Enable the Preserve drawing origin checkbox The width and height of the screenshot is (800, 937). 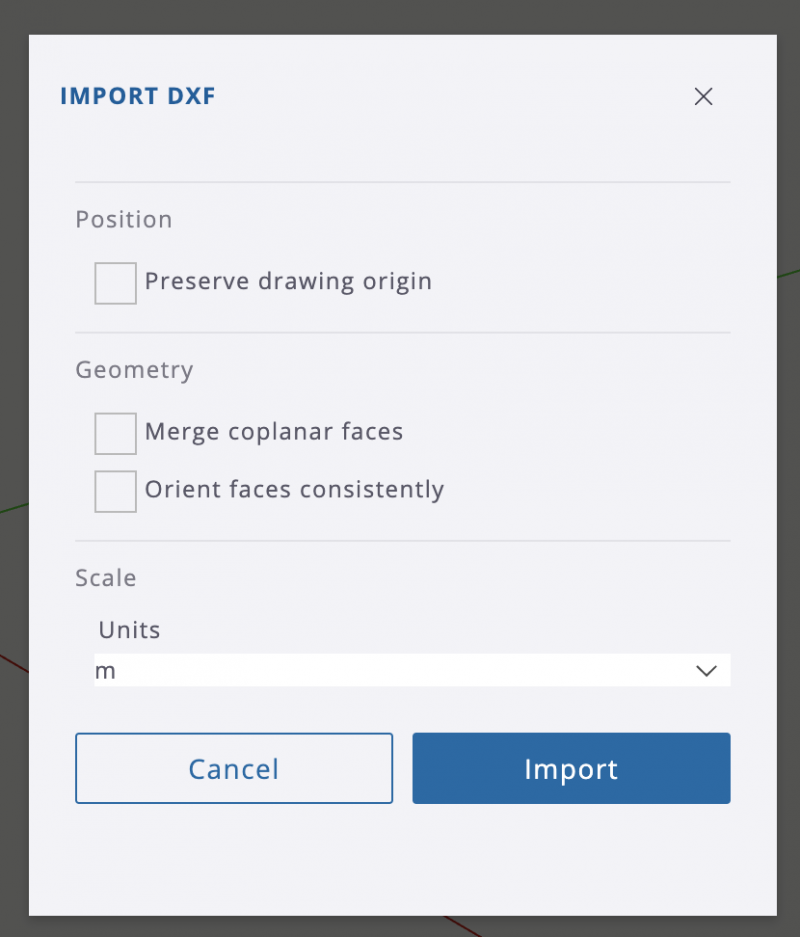point(116,283)
